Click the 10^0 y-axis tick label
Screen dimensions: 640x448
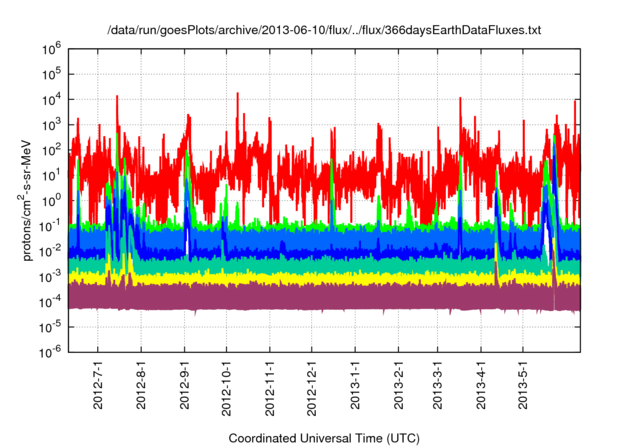[51, 202]
